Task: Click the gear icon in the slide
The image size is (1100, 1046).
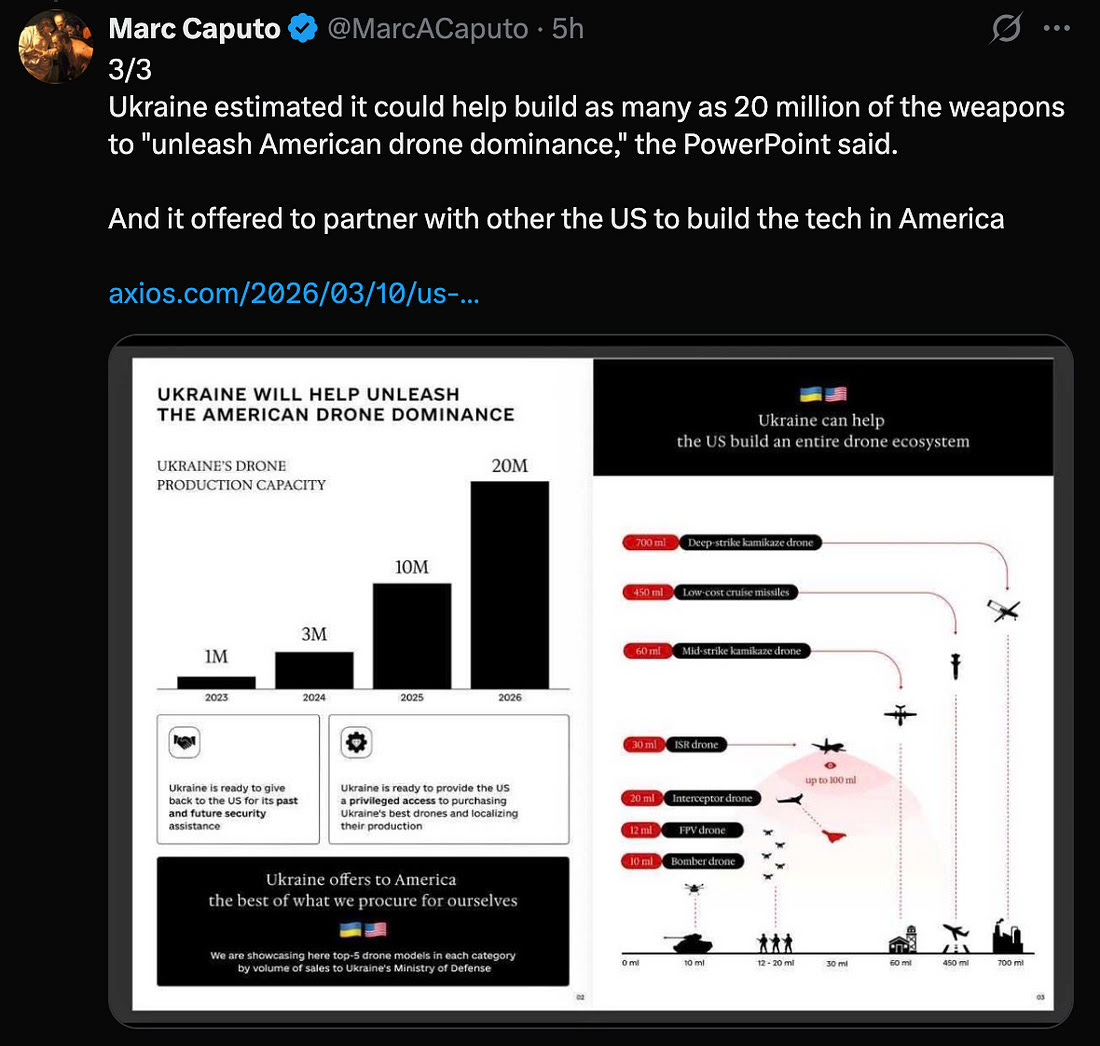Action: (356, 742)
